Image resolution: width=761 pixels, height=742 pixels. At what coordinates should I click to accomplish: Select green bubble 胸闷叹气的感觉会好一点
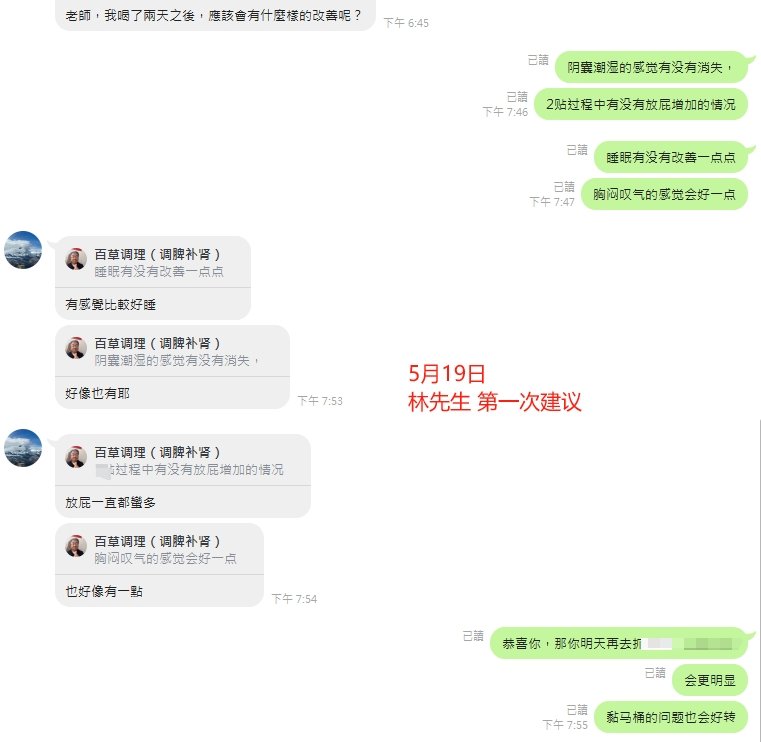[x=664, y=194]
